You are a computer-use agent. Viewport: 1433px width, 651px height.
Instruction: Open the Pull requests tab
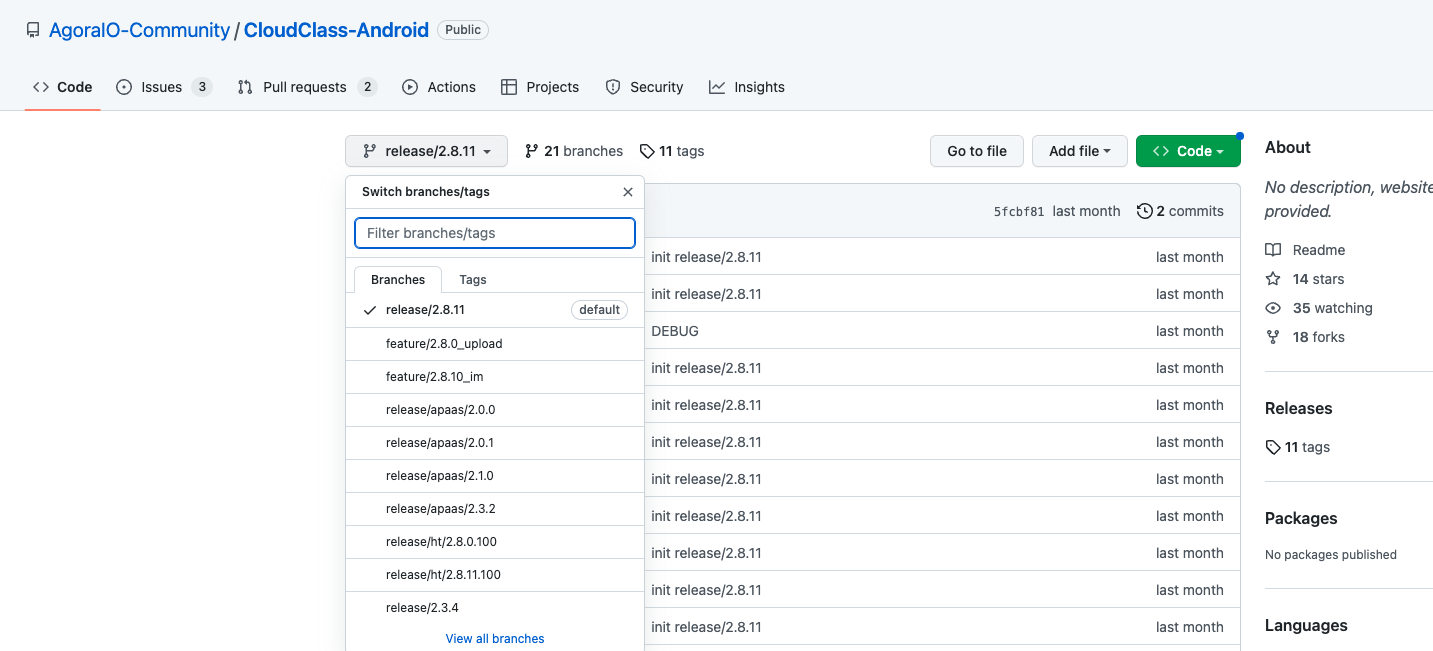tap(307, 87)
